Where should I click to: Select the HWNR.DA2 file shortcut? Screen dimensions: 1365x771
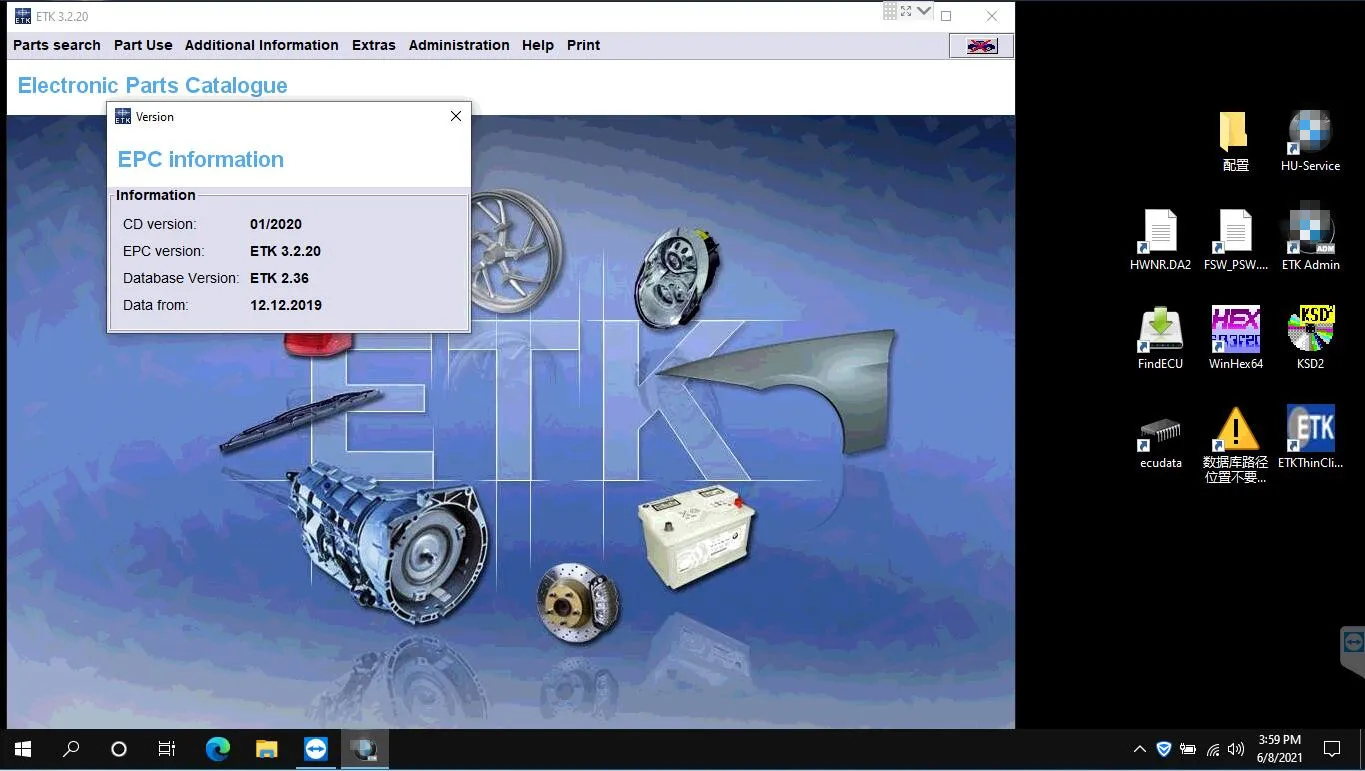1160,240
